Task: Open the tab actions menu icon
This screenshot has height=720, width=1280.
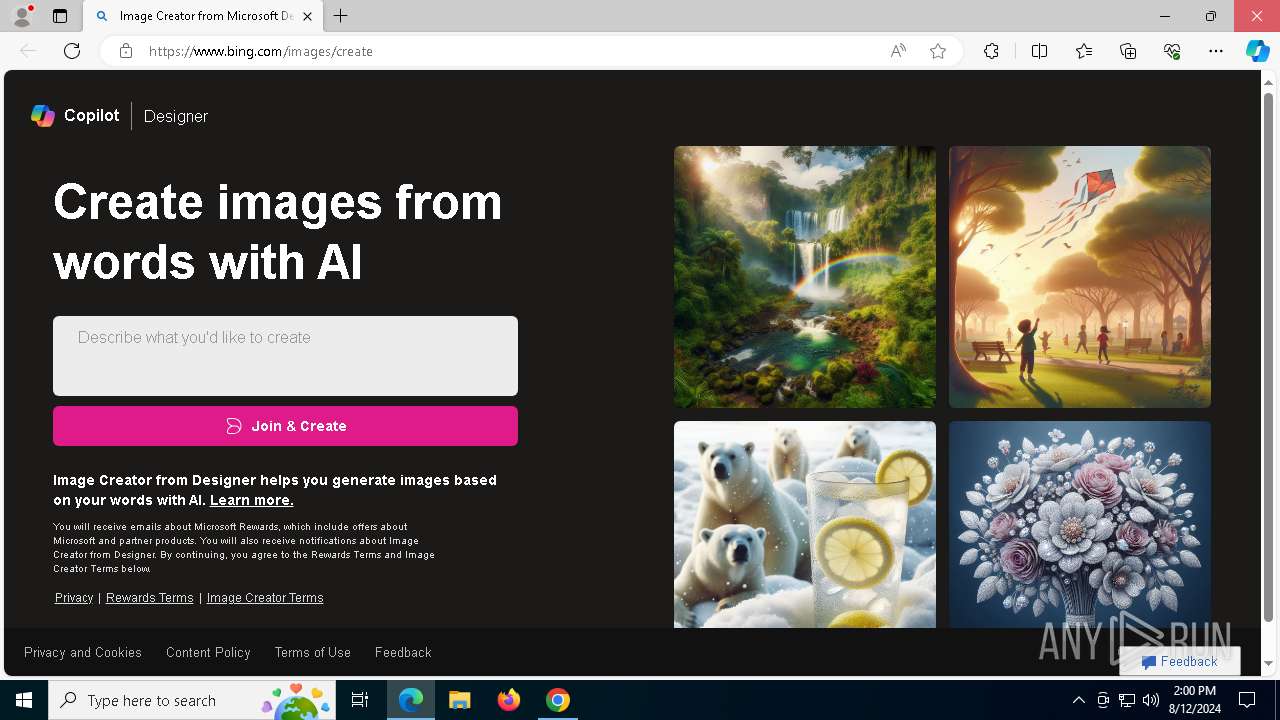Action: tap(60, 16)
